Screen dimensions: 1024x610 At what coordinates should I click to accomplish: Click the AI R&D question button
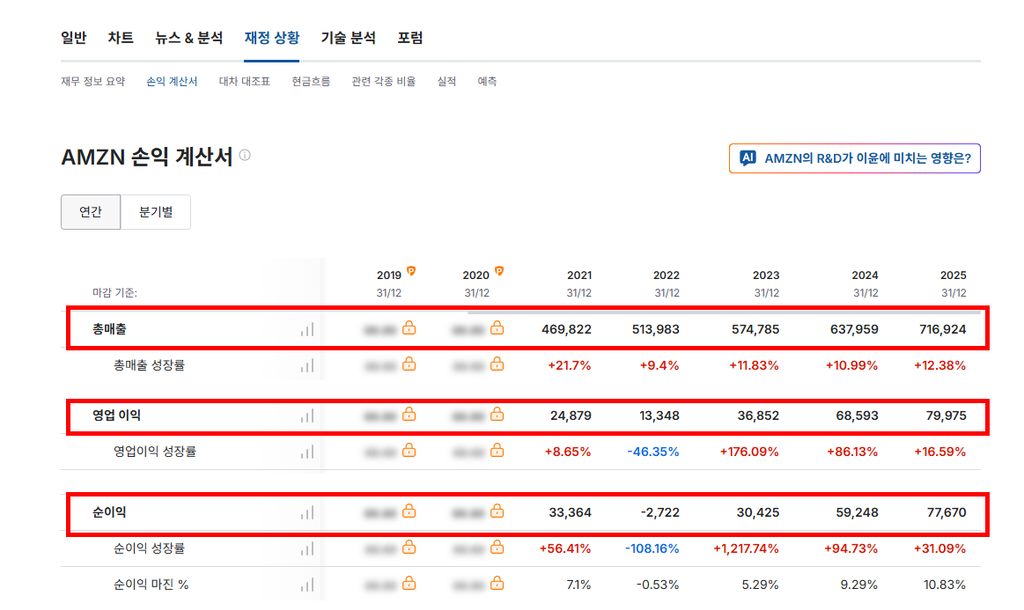[x=854, y=158]
